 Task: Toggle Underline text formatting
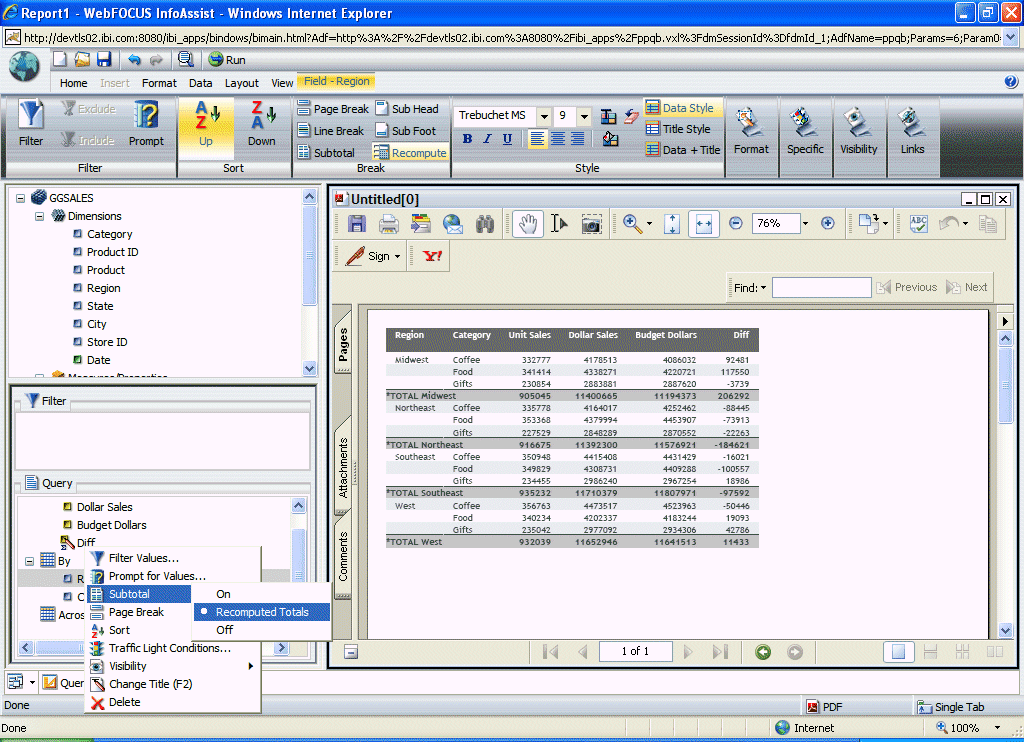pyautogui.click(x=507, y=138)
